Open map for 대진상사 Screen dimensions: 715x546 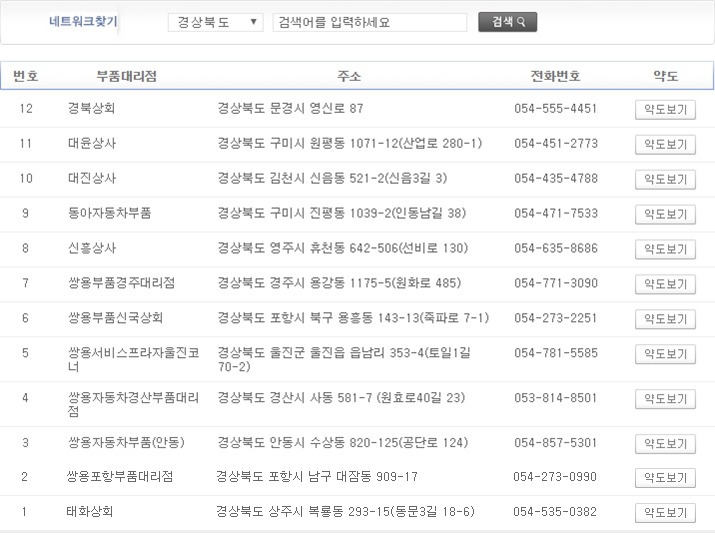(665, 179)
